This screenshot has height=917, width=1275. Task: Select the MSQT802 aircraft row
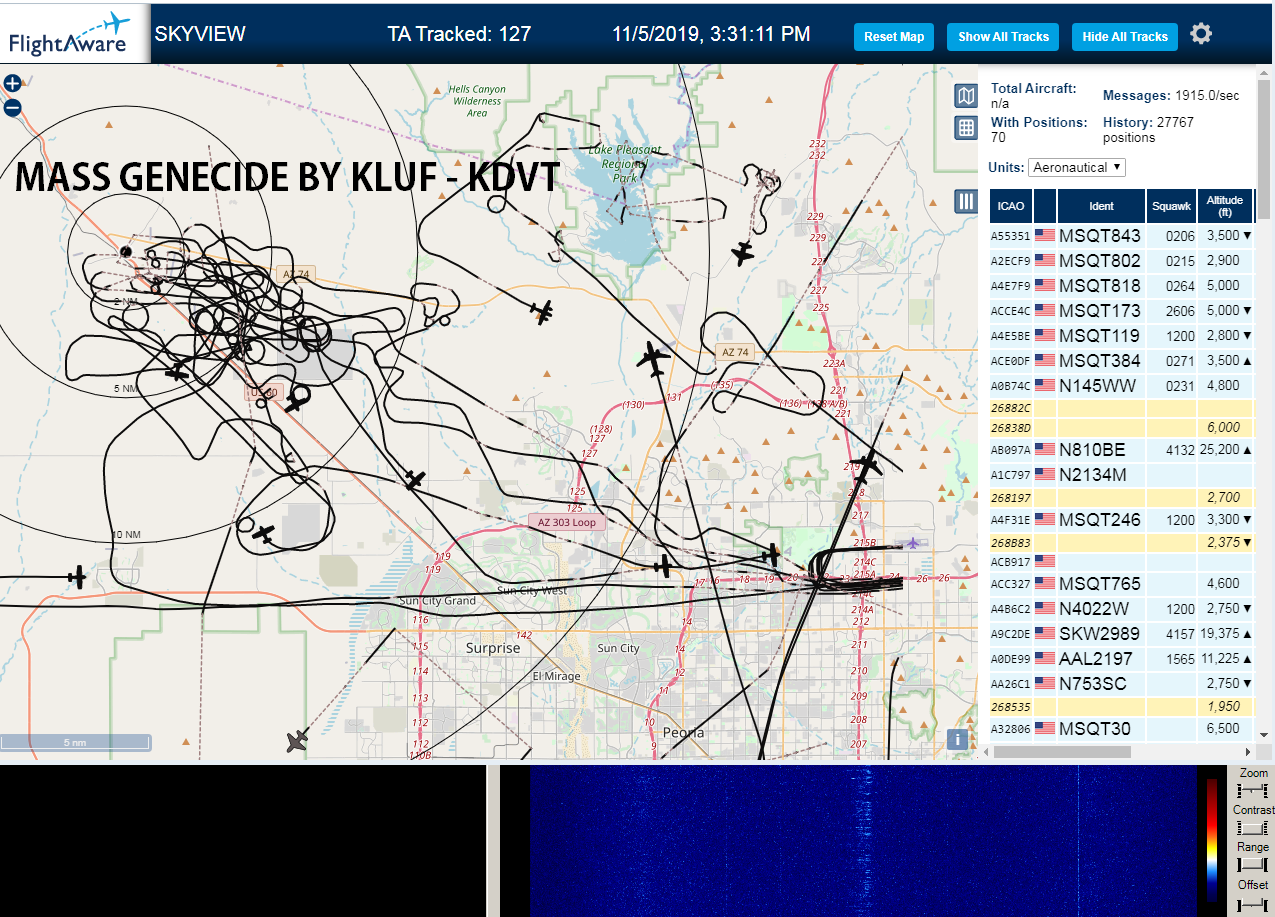[x=1121, y=260]
